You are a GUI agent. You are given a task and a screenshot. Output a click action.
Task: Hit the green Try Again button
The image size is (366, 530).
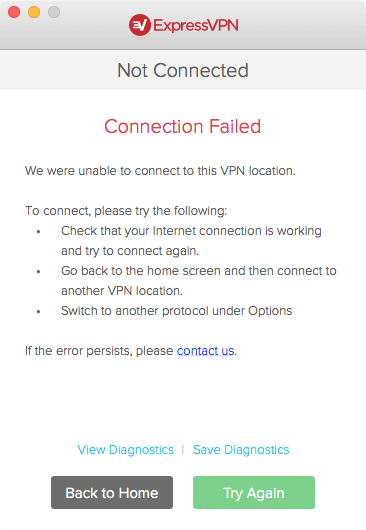click(254, 492)
